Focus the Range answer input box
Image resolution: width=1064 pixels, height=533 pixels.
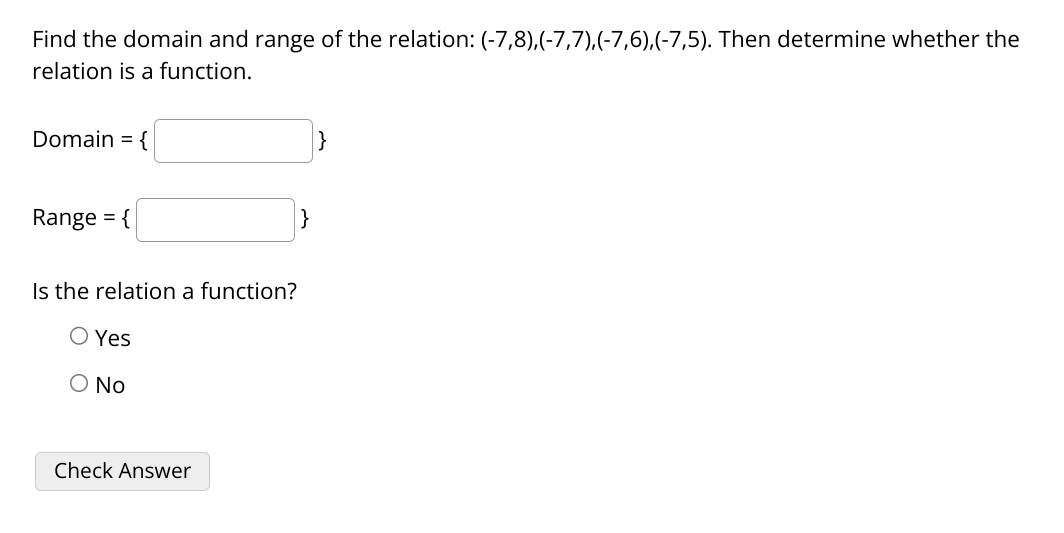pos(215,220)
